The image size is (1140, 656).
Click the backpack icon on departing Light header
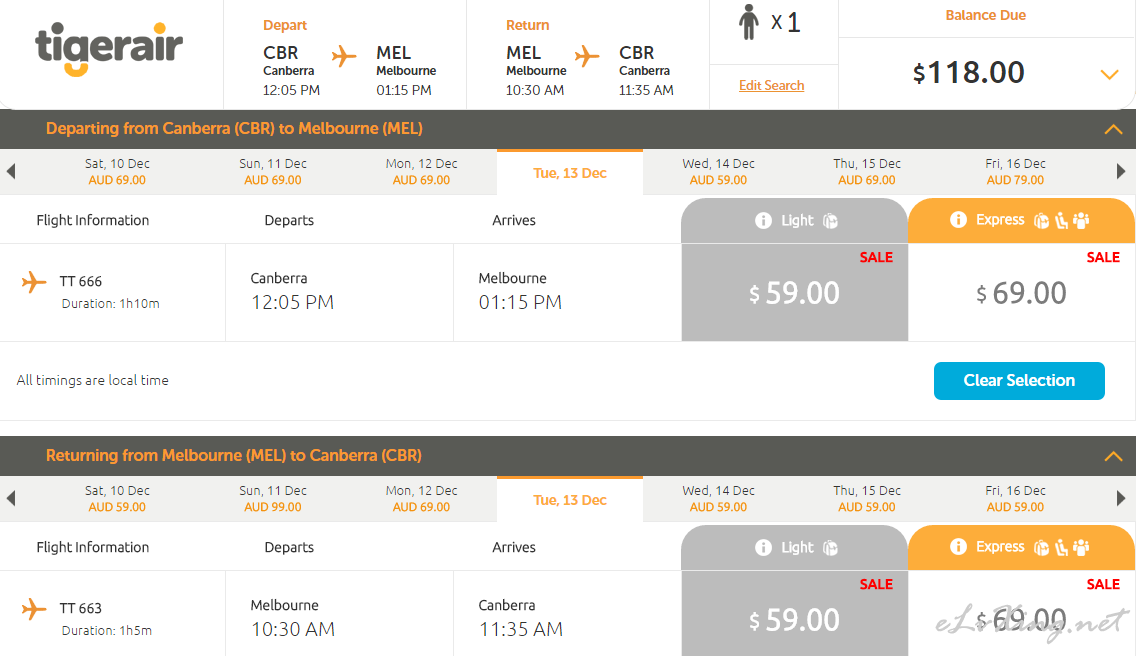(x=830, y=220)
